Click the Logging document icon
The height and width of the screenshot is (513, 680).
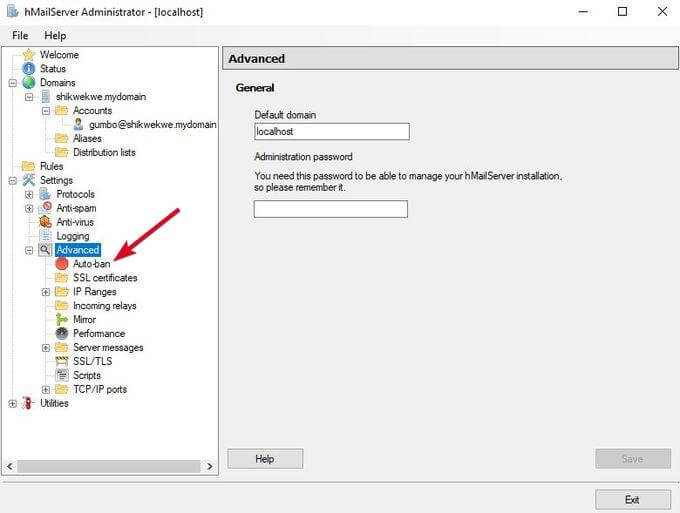click(45, 235)
